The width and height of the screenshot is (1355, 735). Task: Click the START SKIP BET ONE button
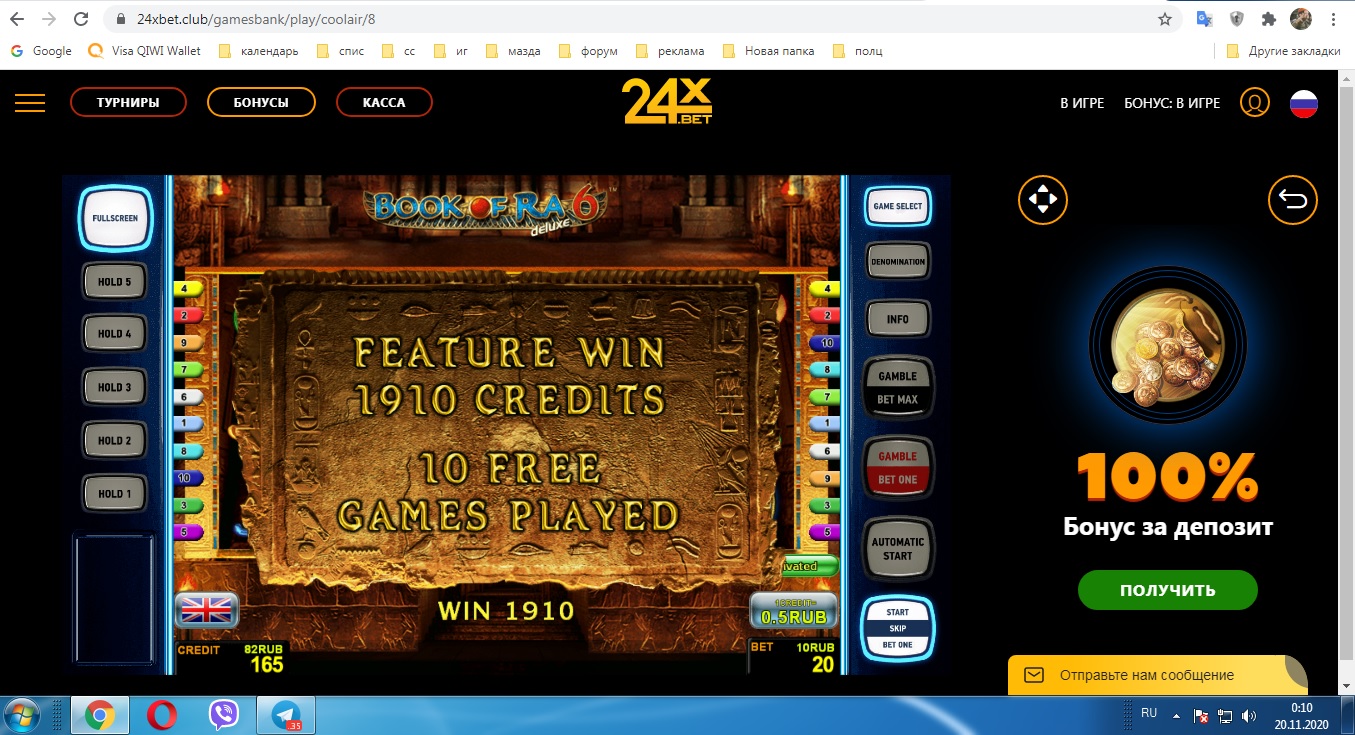tap(898, 628)
